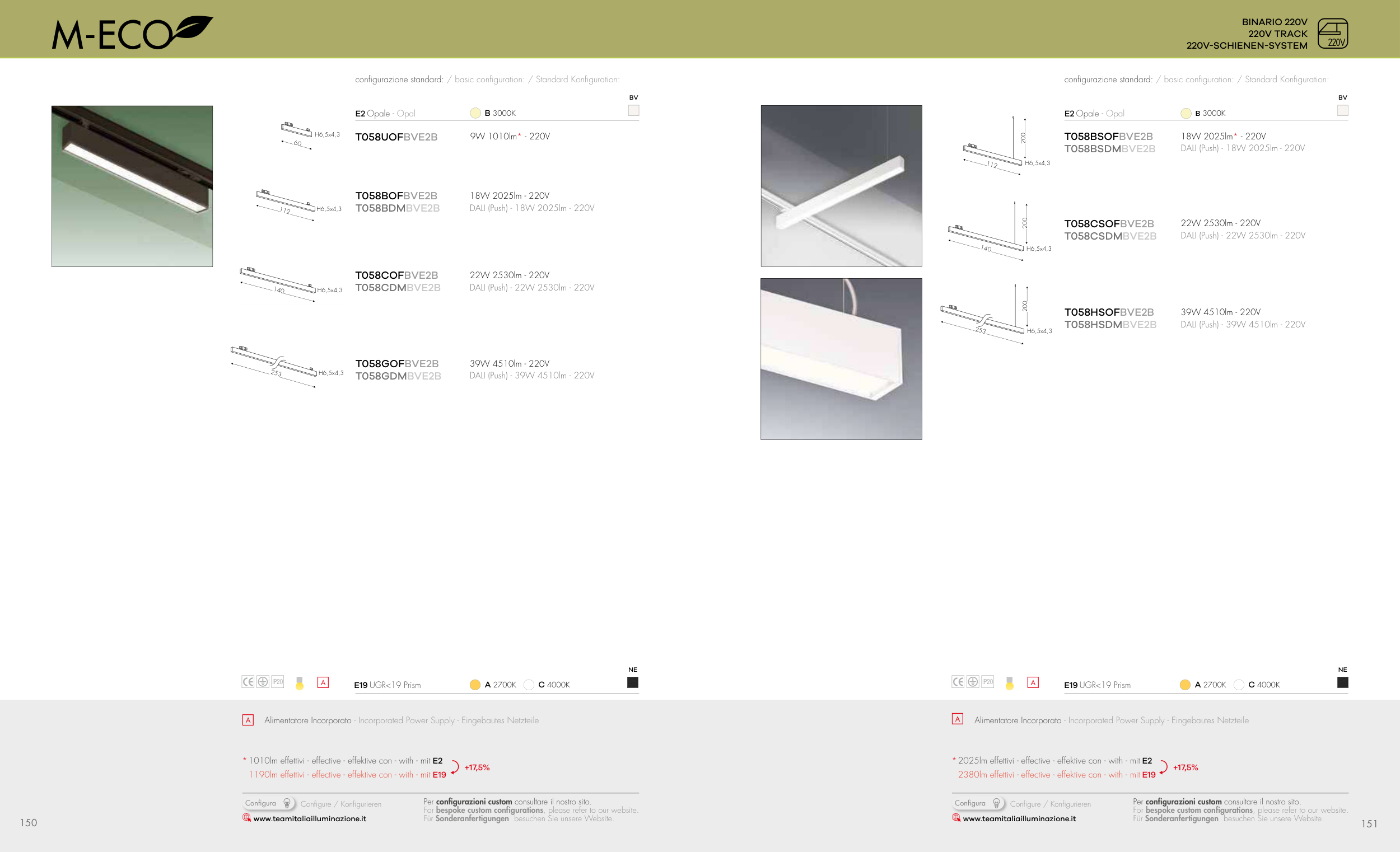Image resolution: width=1400 pixels, height=852 pixels.
Task: Click product code T058UOFBVE2B
Action: 396,137
